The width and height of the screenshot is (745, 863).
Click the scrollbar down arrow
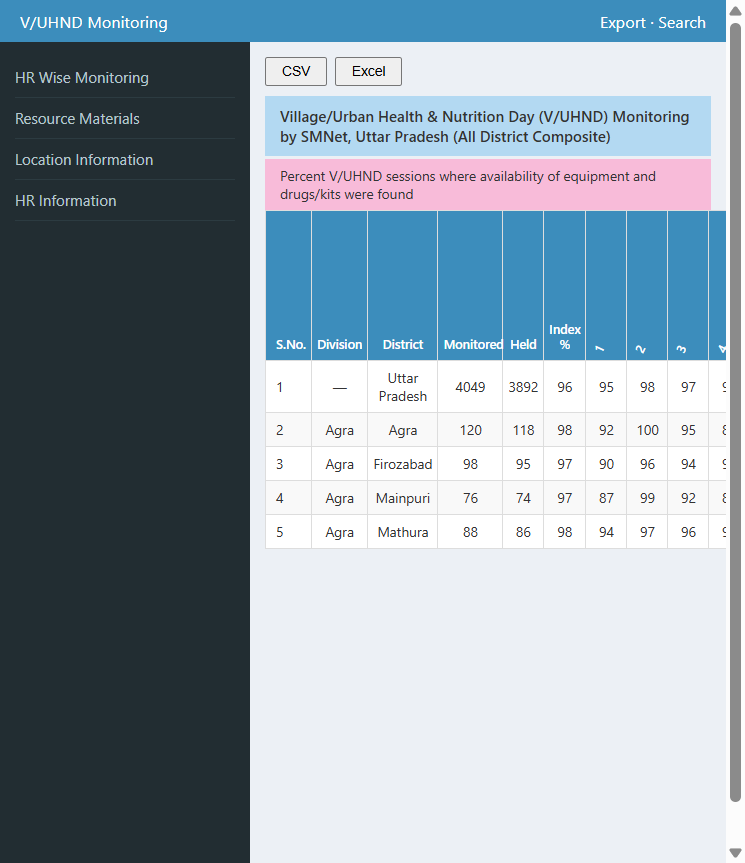pyautogui.click(x=735, y=853)
